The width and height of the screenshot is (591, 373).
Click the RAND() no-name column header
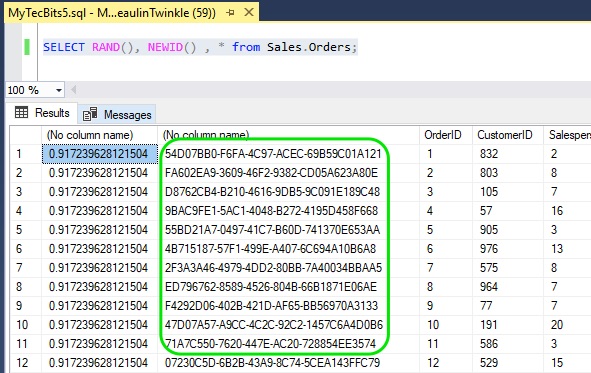tap(99, 135)
